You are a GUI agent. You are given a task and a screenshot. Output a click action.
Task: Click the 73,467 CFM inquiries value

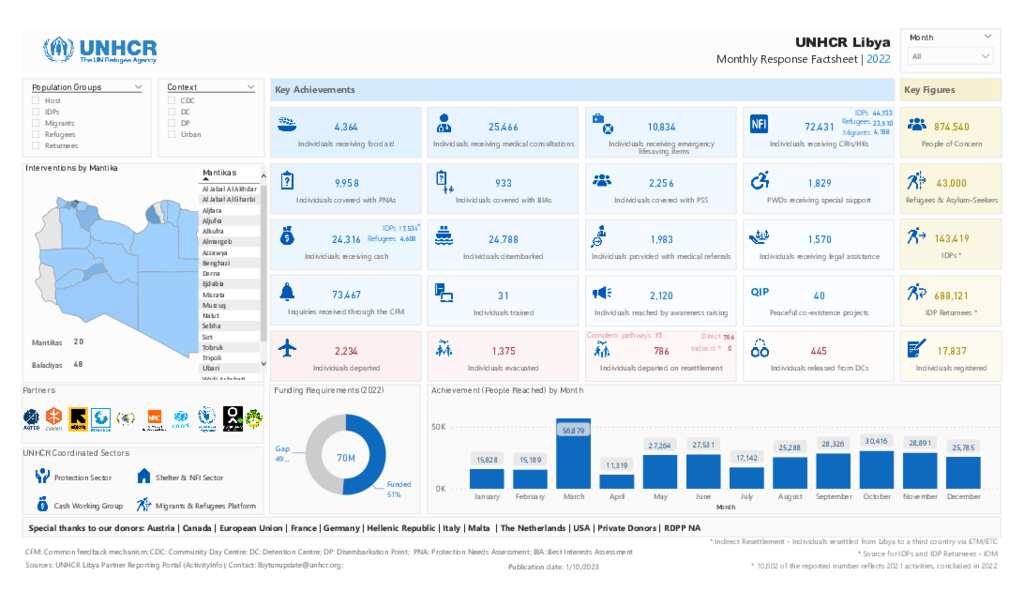(345, 295)
